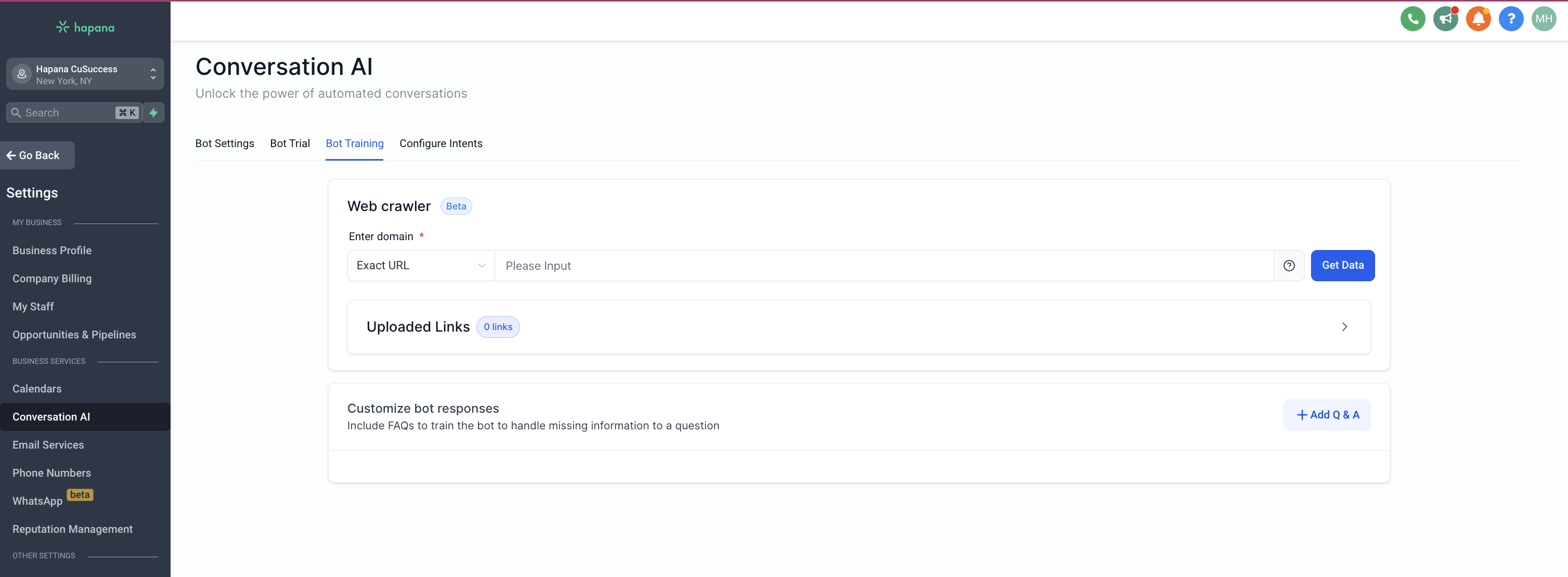Screen dimensions: 1568x577
Task: Open the Hapana CuSuccess location switcher
Action: [x=85, y=74]
